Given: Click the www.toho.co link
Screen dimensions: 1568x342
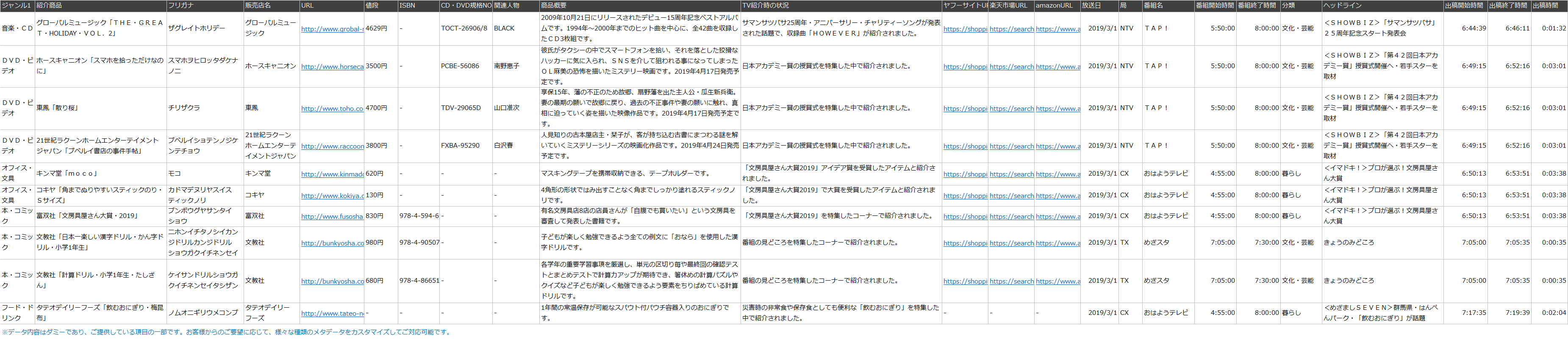Looking at the screenshot, I should pyautogui.click(x=332, y=109).
